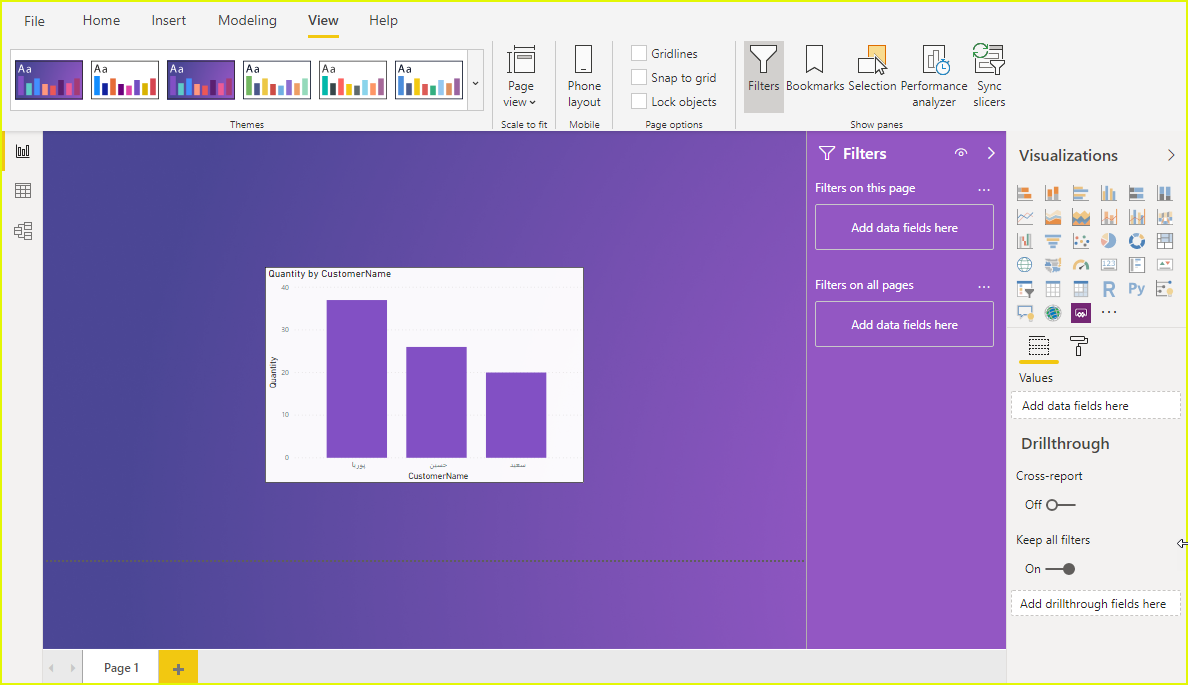Select the waterfall chart visualization
This screenshot has width=1188, height=685.
[1024, 241]
